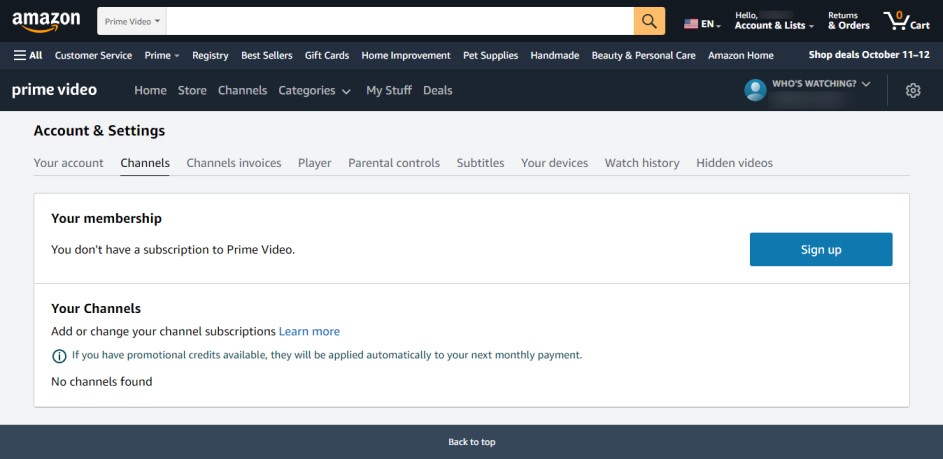This screenshot has width=943, height=459.
Task: Open Prime Video Store
Action: 192,90
